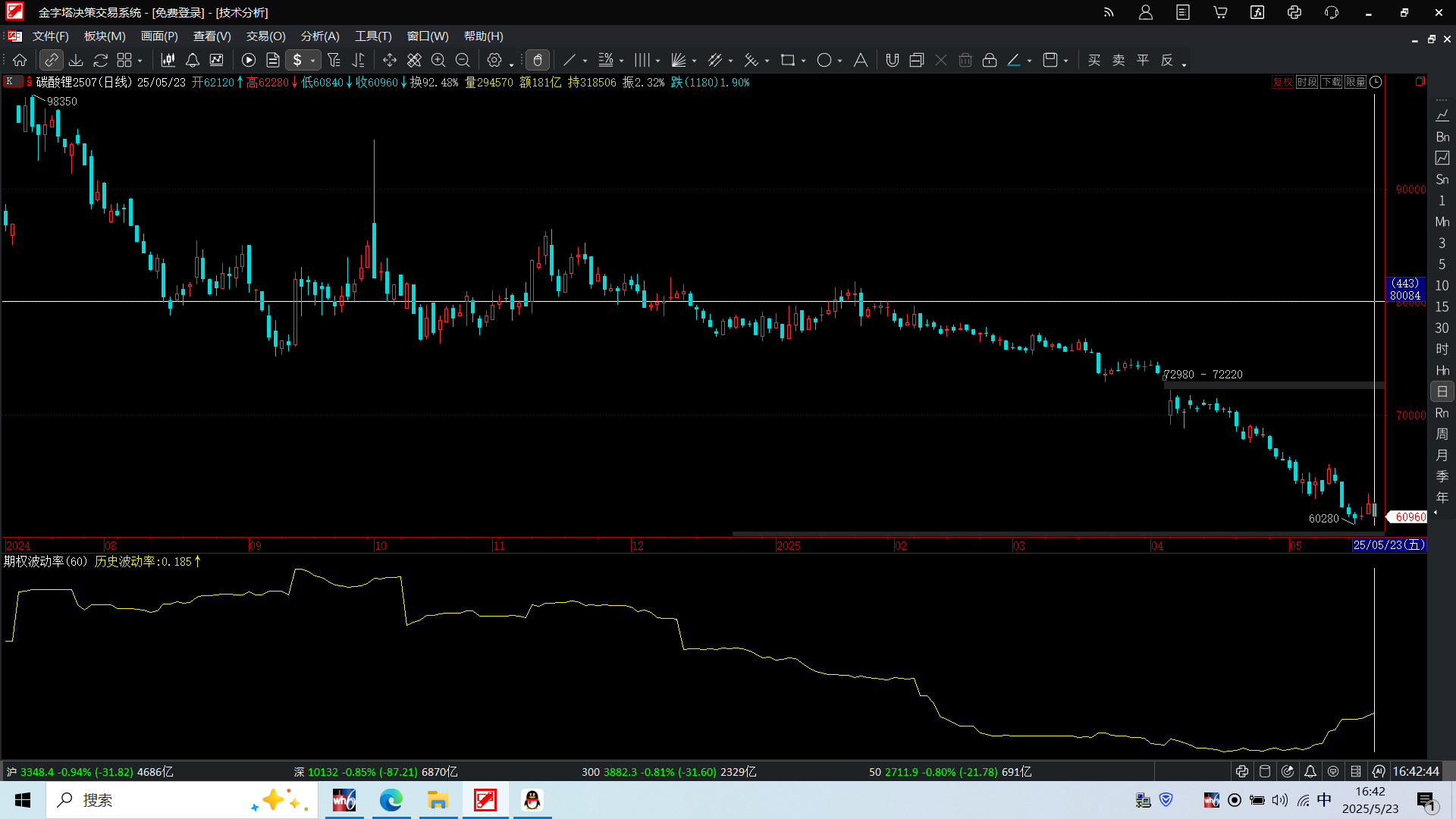Open the 交易(O) menu

point(266,36)
